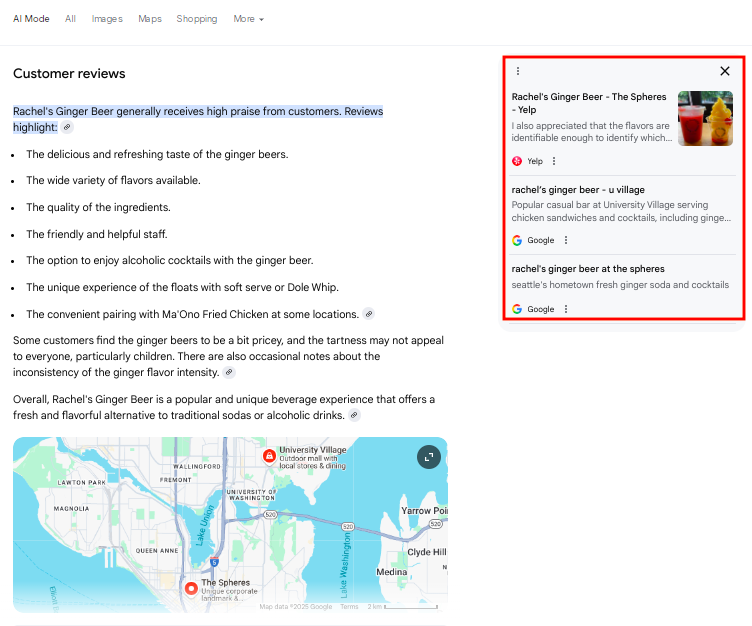Click the ginger beer drinks thumbnail
The image size is (752, 626).
tap(705, 118)
